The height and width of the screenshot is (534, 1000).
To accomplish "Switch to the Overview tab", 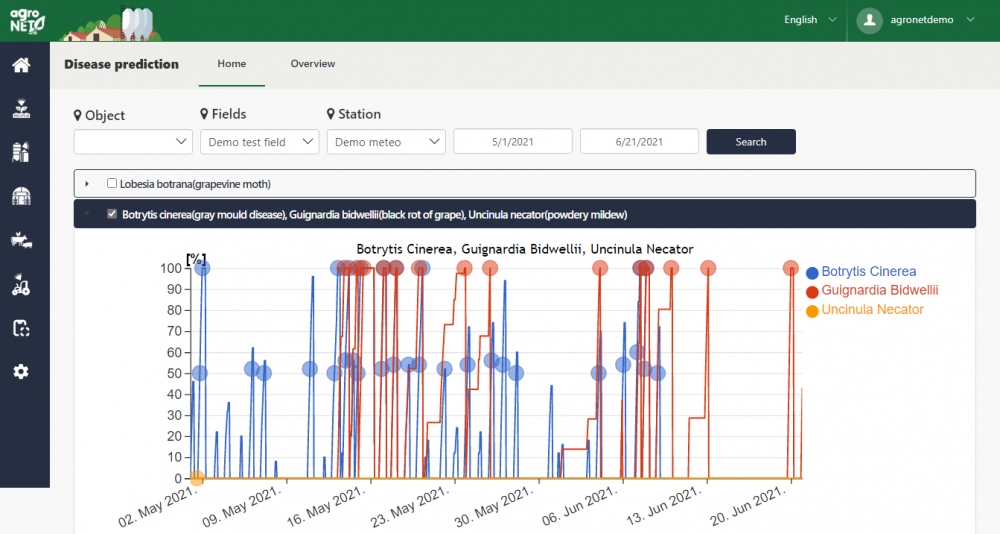I will 312,64.
